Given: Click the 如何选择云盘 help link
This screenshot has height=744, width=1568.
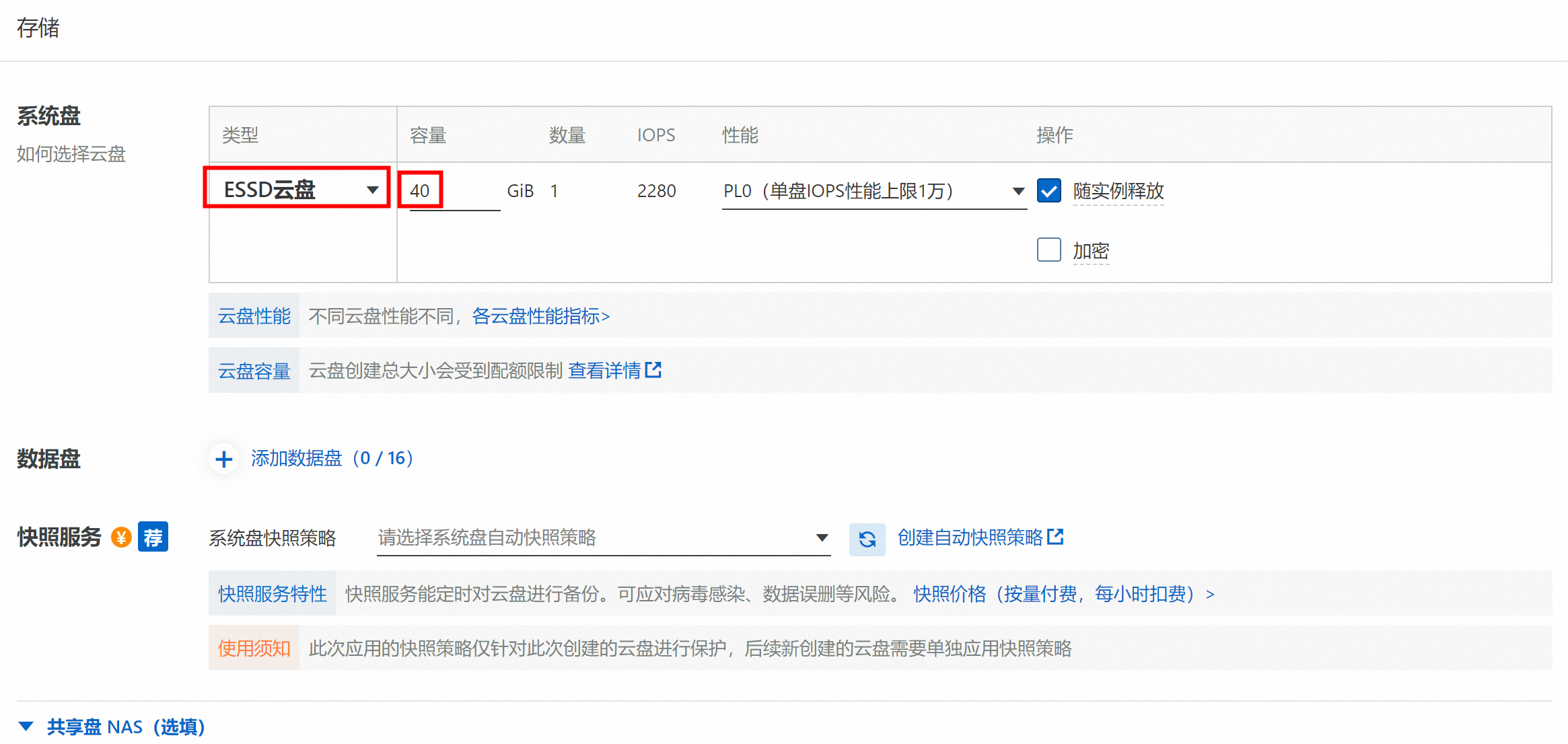Looking at the screenshot, I should [71, 154].
